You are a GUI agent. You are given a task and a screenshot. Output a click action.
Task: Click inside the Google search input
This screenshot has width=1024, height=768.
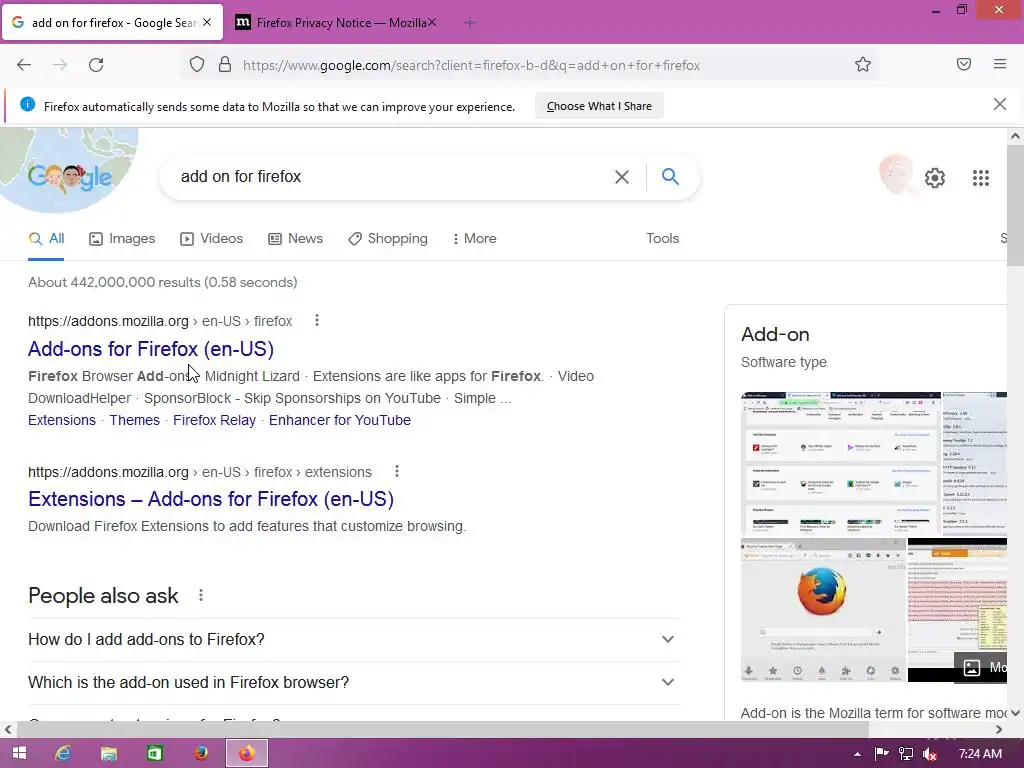[392, 176]
